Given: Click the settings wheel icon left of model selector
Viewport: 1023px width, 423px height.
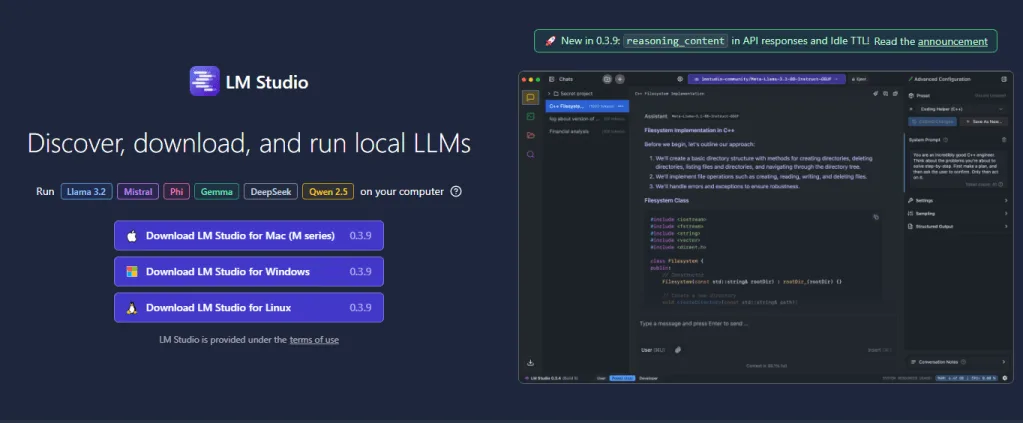Looking at the screenshot, I should click(x=680, y=79).
